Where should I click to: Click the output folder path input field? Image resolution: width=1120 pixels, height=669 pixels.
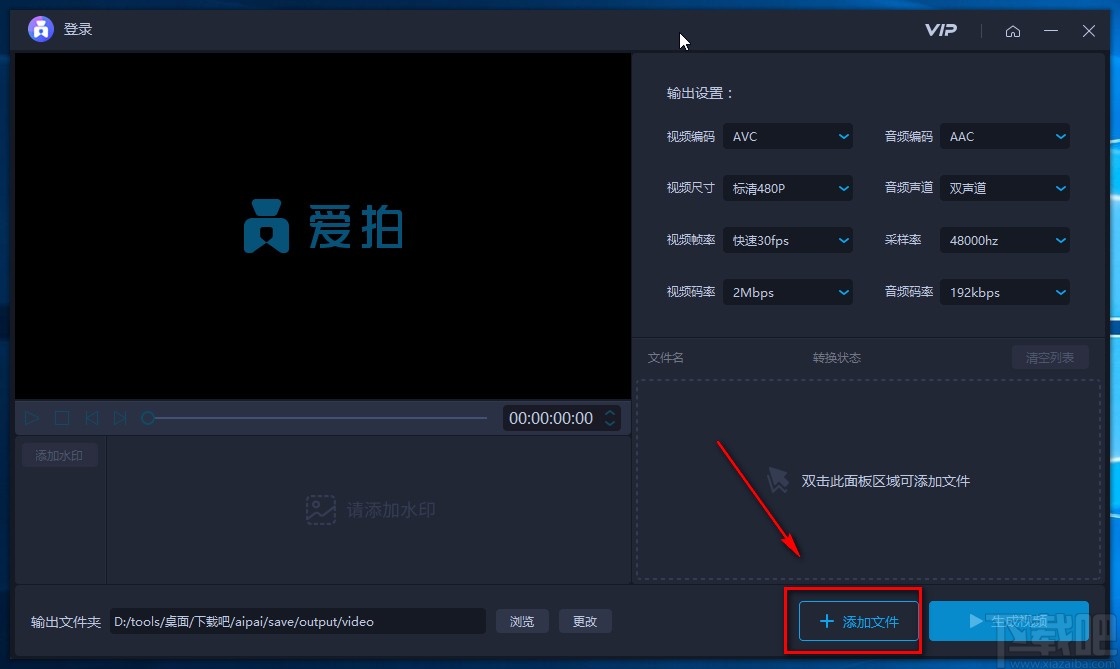[x=297, y=621]
